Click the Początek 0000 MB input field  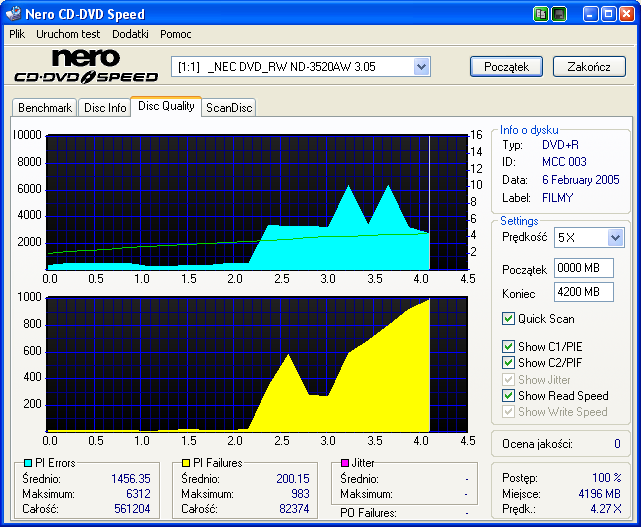584,268
